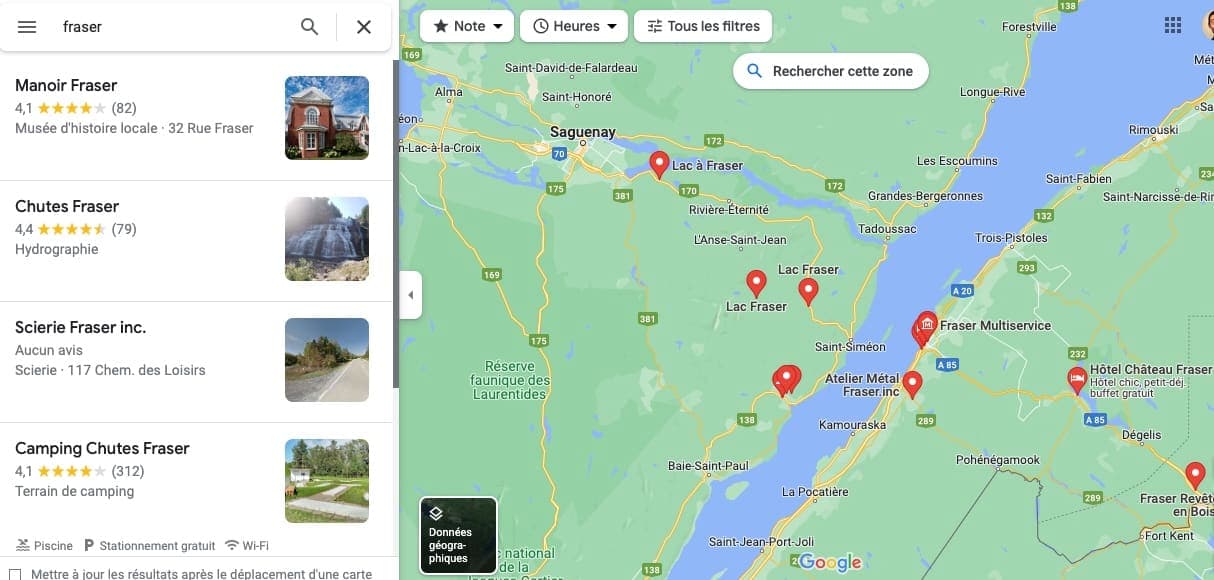Open the Données géographiques layers tile
This screenshot has height=580, width=1214.
(458, 535)
